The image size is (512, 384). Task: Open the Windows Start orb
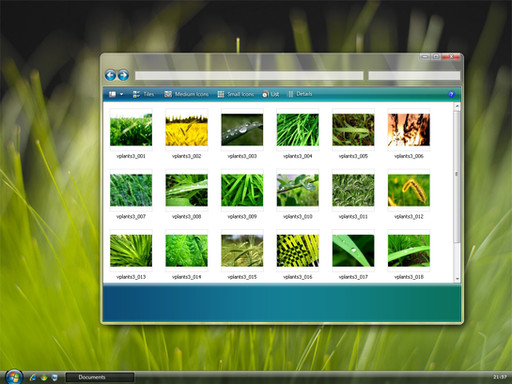[x=13, y=377]
